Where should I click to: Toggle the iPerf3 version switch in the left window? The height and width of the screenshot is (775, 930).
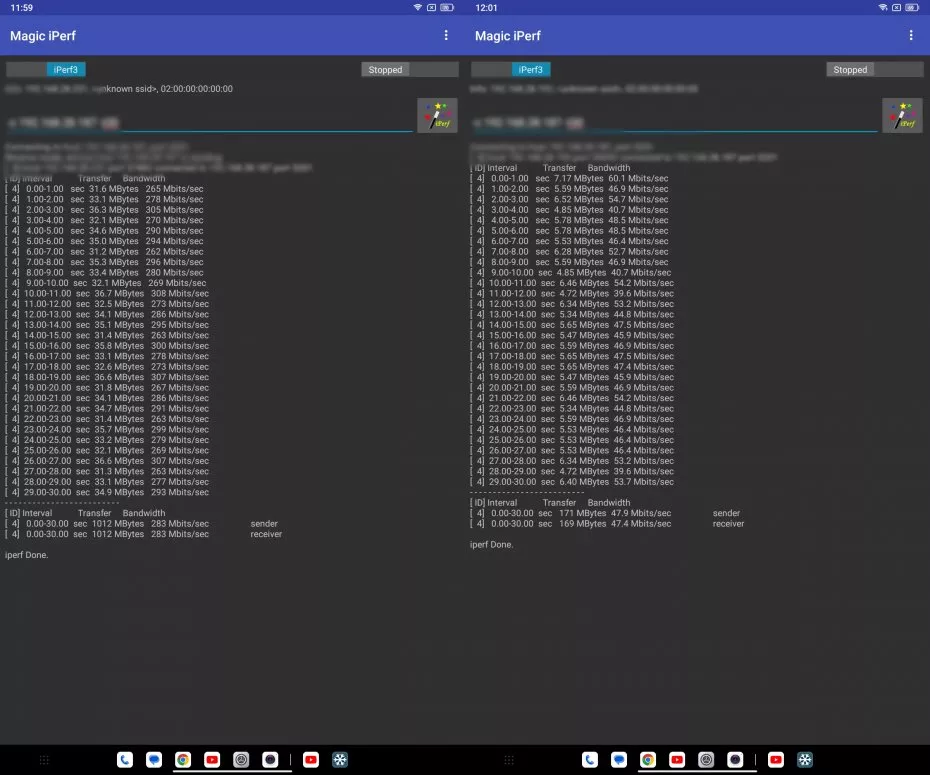(47, 70)
